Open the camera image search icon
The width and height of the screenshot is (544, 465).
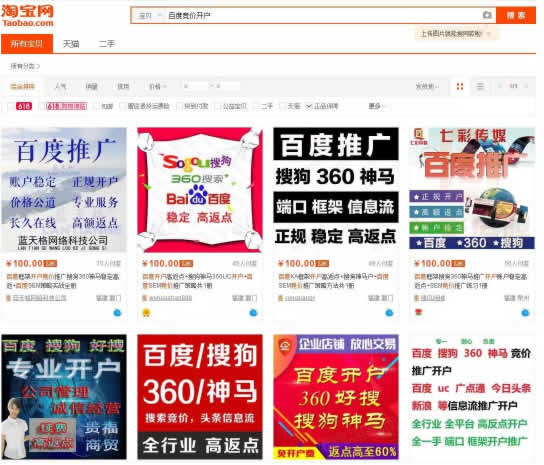coord(487,15)
